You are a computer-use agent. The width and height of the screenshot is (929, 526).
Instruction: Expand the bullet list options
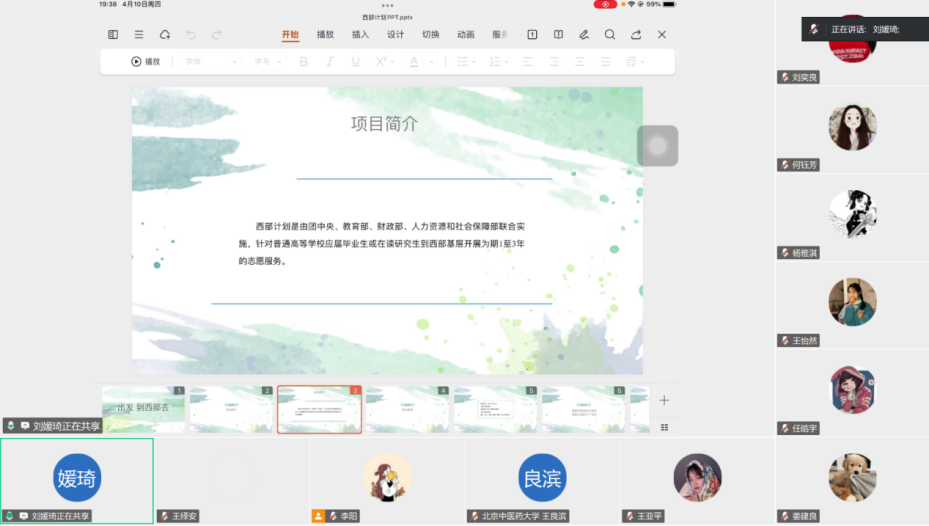tap(473, 62)
